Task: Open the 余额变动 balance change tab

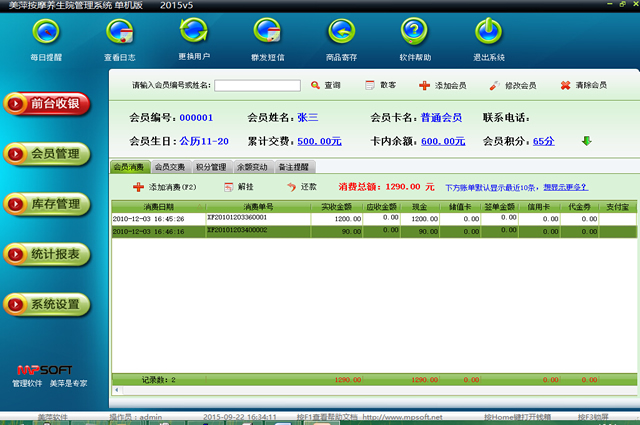Action: point(251,167)
